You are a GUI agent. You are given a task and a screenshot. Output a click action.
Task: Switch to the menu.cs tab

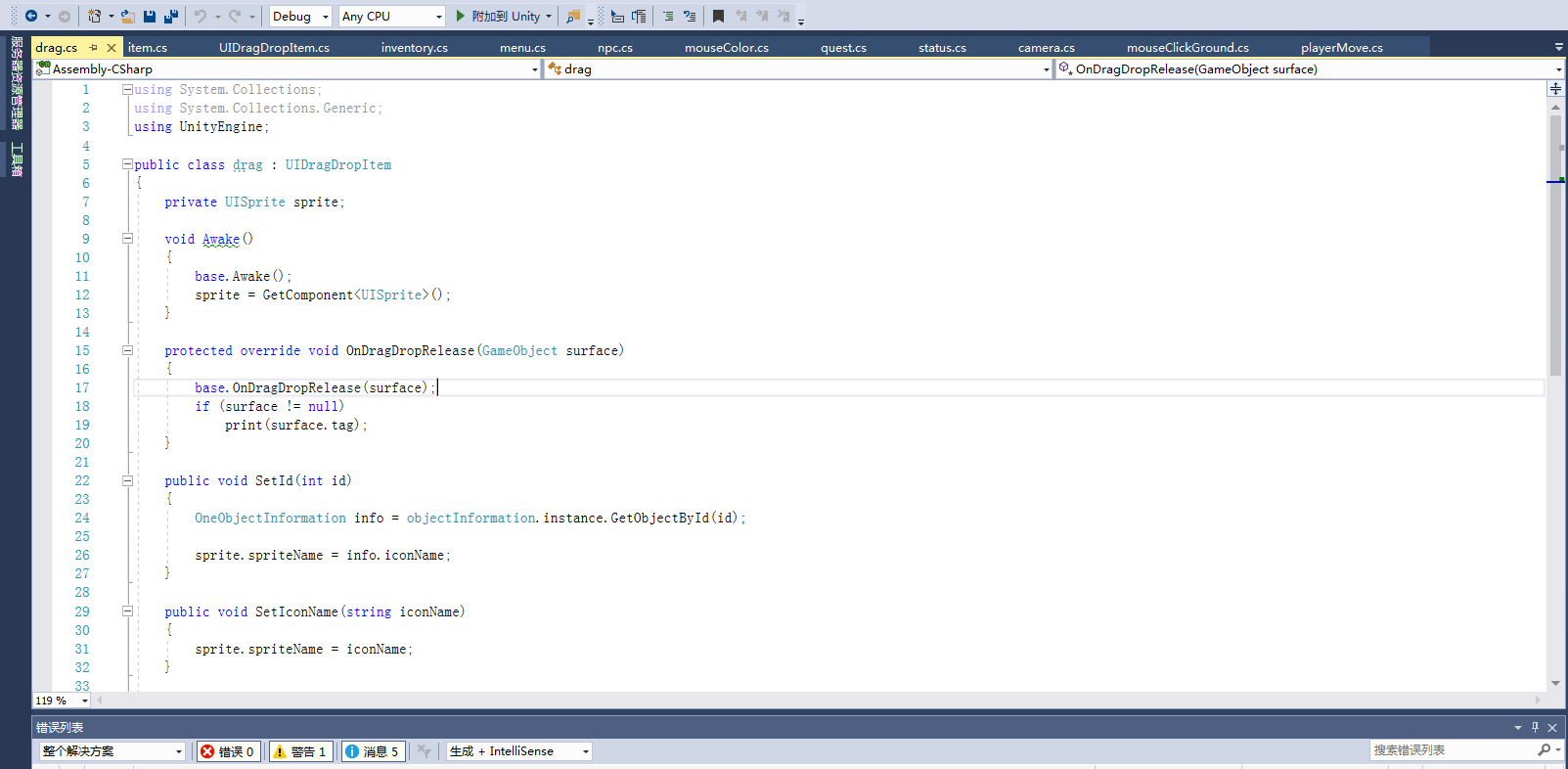pos(522,47)
